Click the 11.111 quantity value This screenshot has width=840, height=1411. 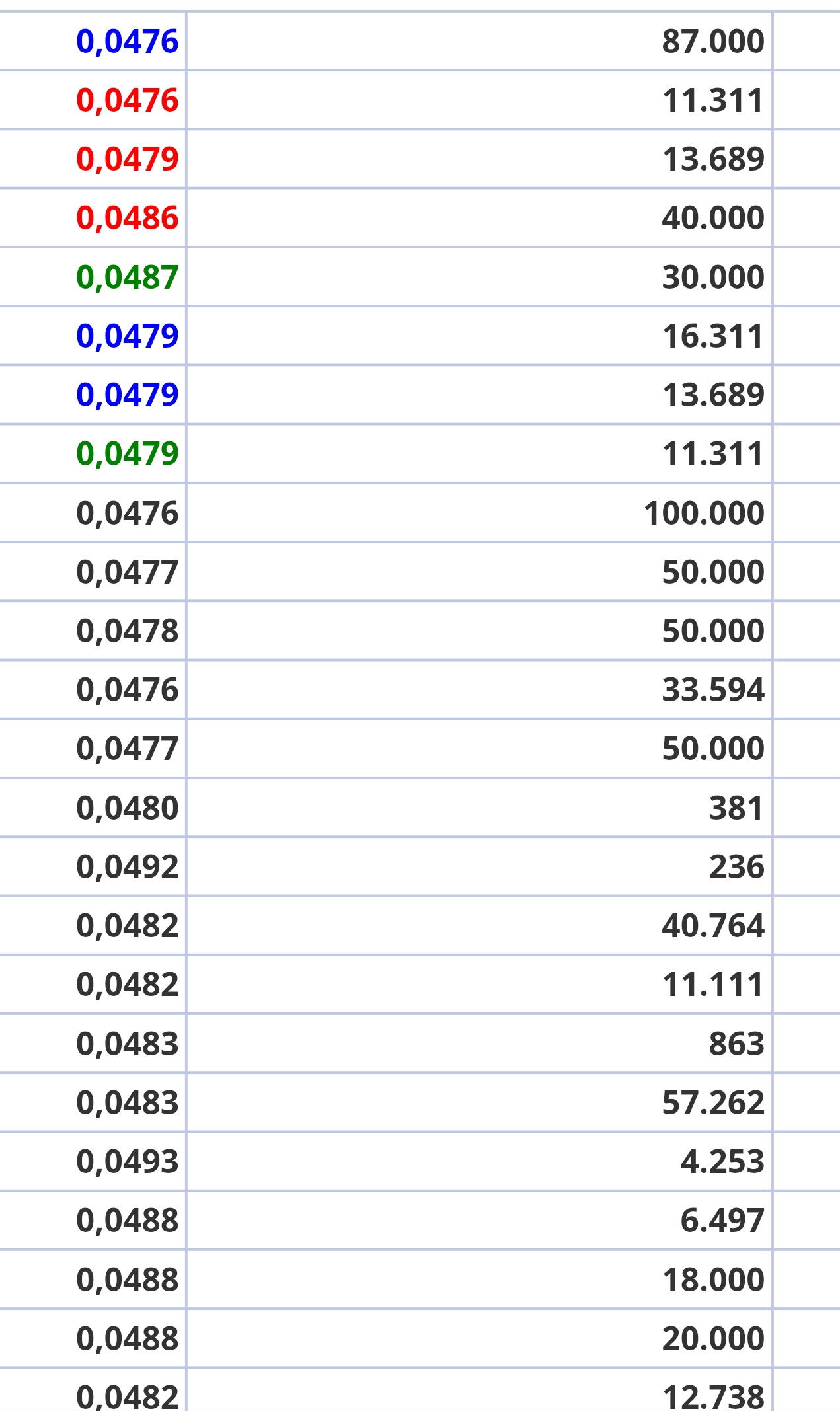pyautogui.click(x=713, y=985)
